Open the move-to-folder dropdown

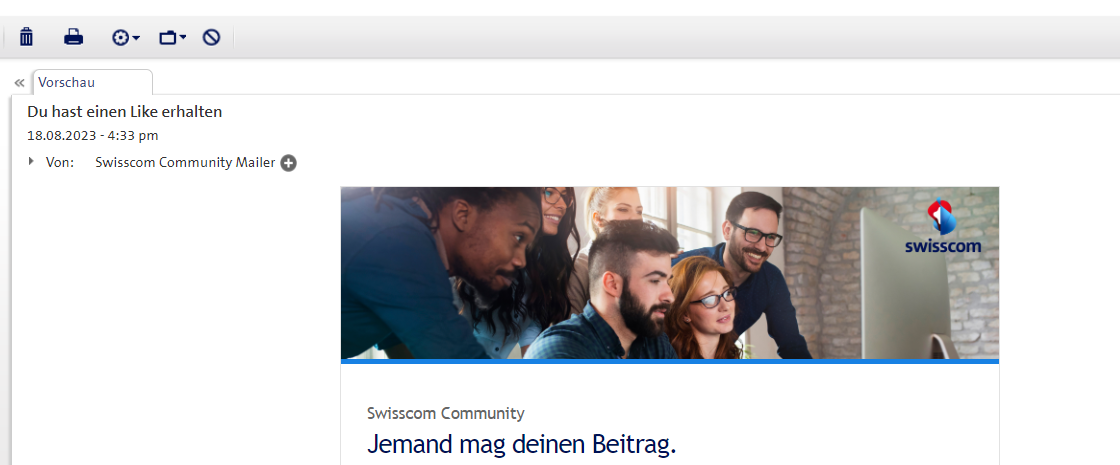pyautogui.click(x=172, y=37)
